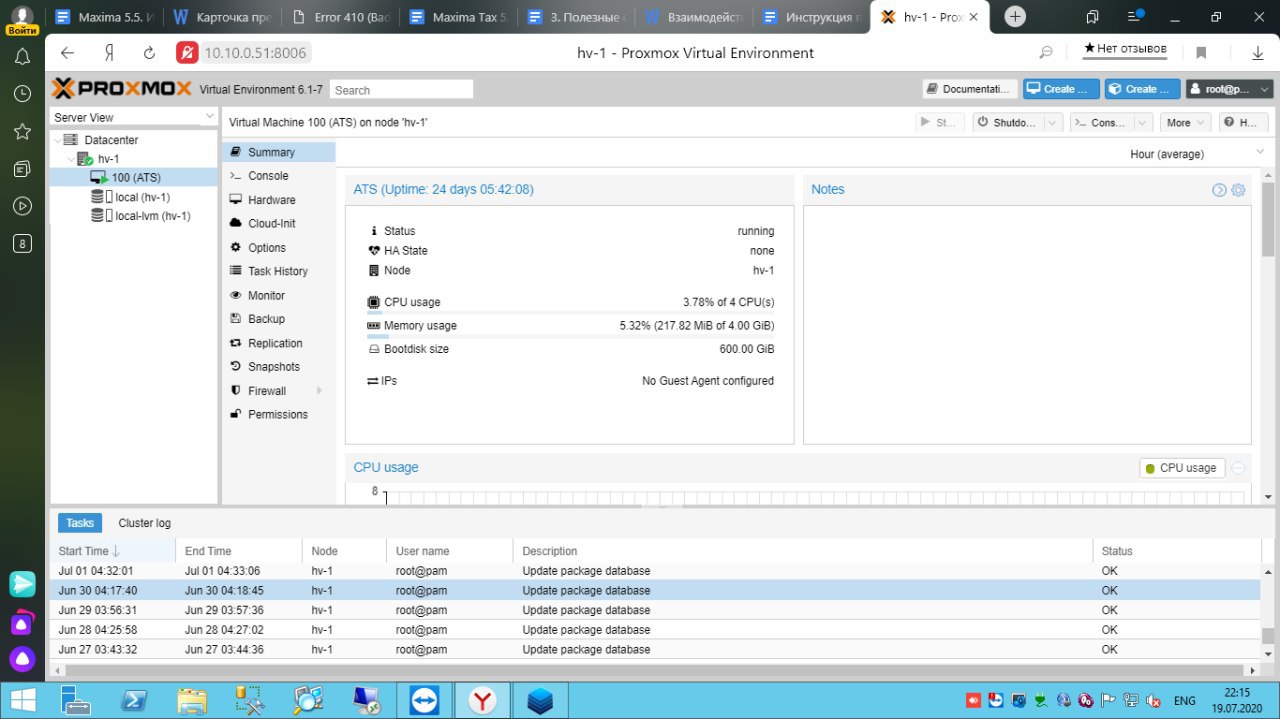Open the browser notifications bell
Screen dimensions: 1280x719
click(22, 57)
